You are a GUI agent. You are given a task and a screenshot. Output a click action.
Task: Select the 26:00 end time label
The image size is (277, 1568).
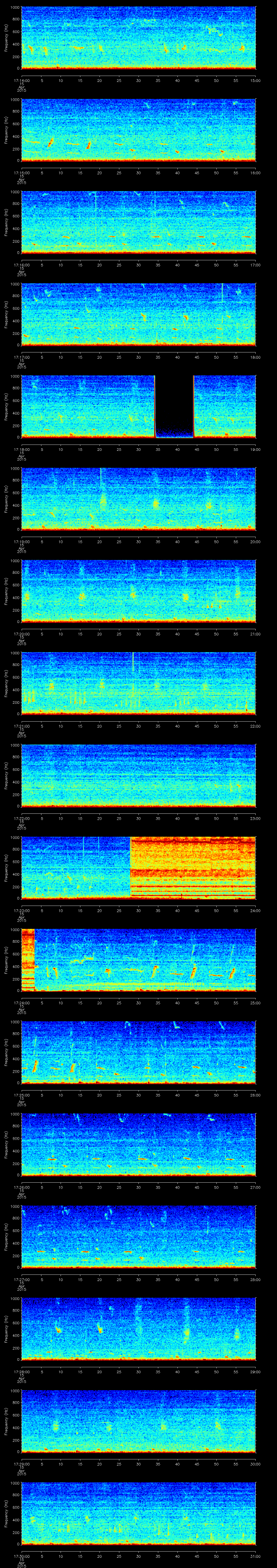[x=255, y=1095]
